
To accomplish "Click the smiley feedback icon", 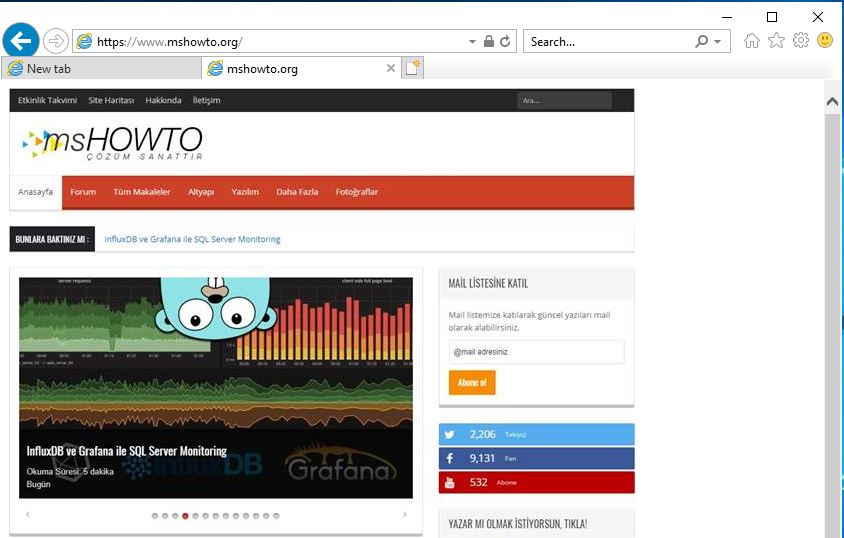I will [825, 40].
